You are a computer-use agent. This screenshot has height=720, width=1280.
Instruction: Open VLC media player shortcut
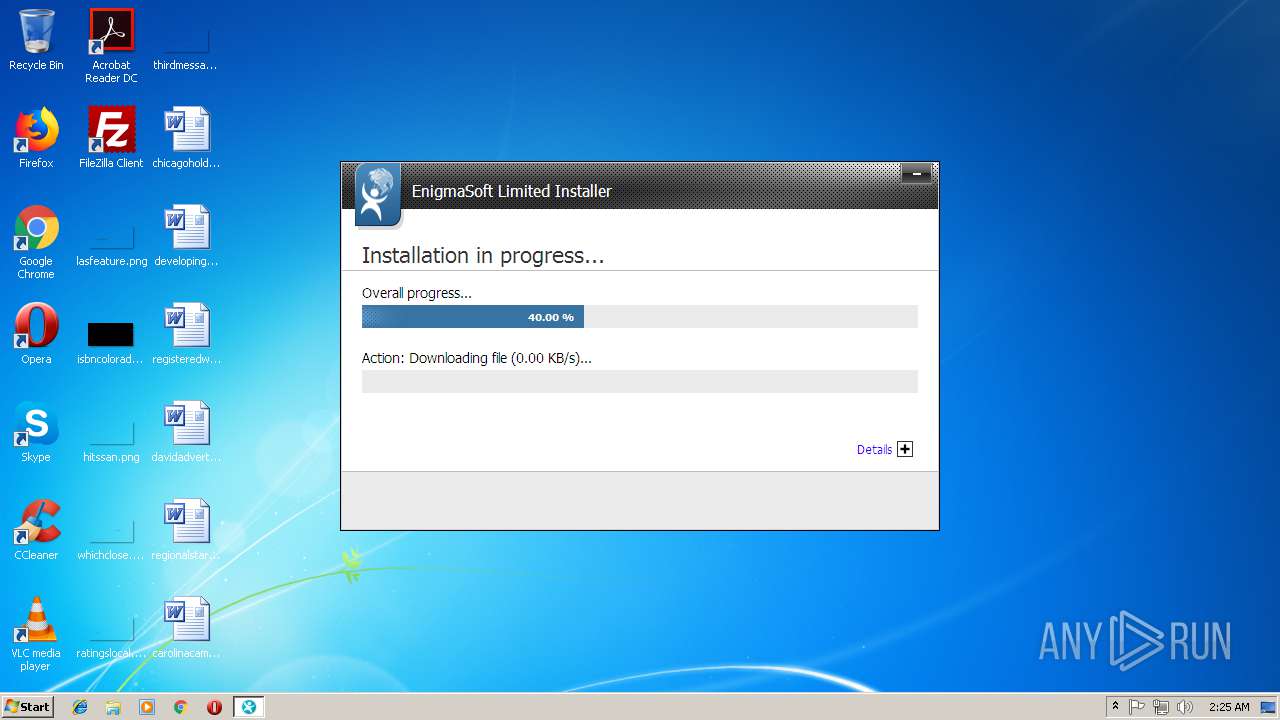click(36, 634)
